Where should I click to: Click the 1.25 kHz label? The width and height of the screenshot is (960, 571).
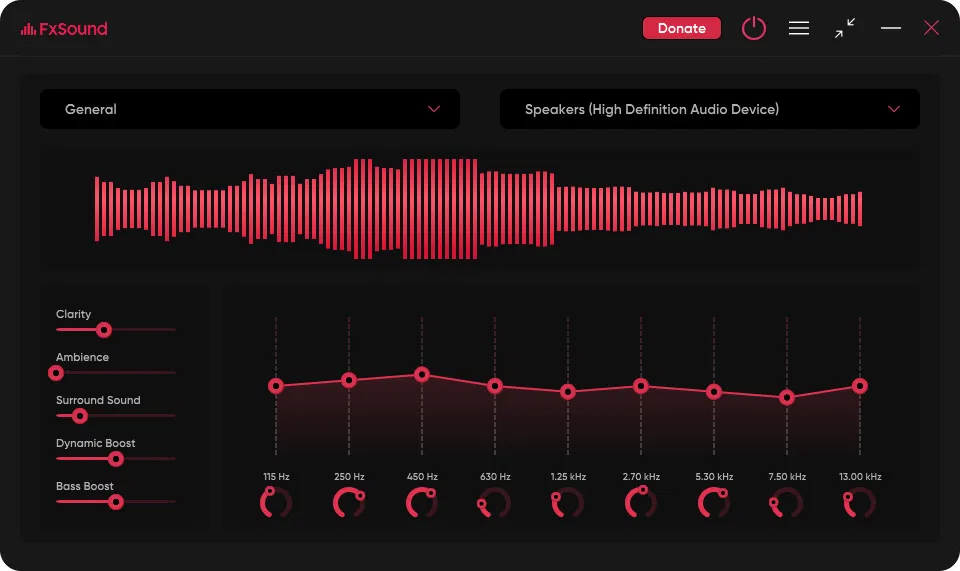(568, 477)
